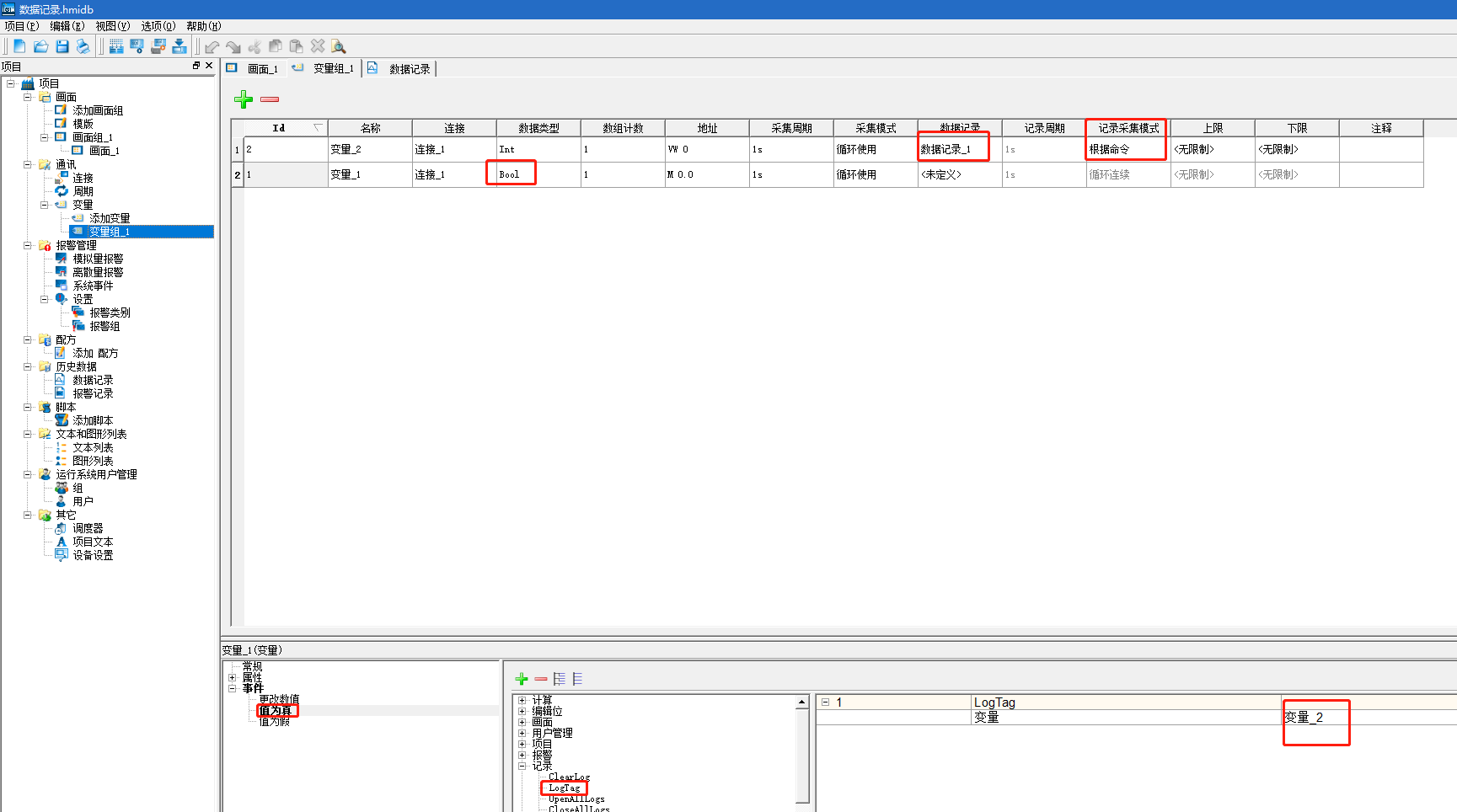This screenshot has height=812, width=1457.
Task: Click the green plus to add a variable
Action: tap(244, 99)
